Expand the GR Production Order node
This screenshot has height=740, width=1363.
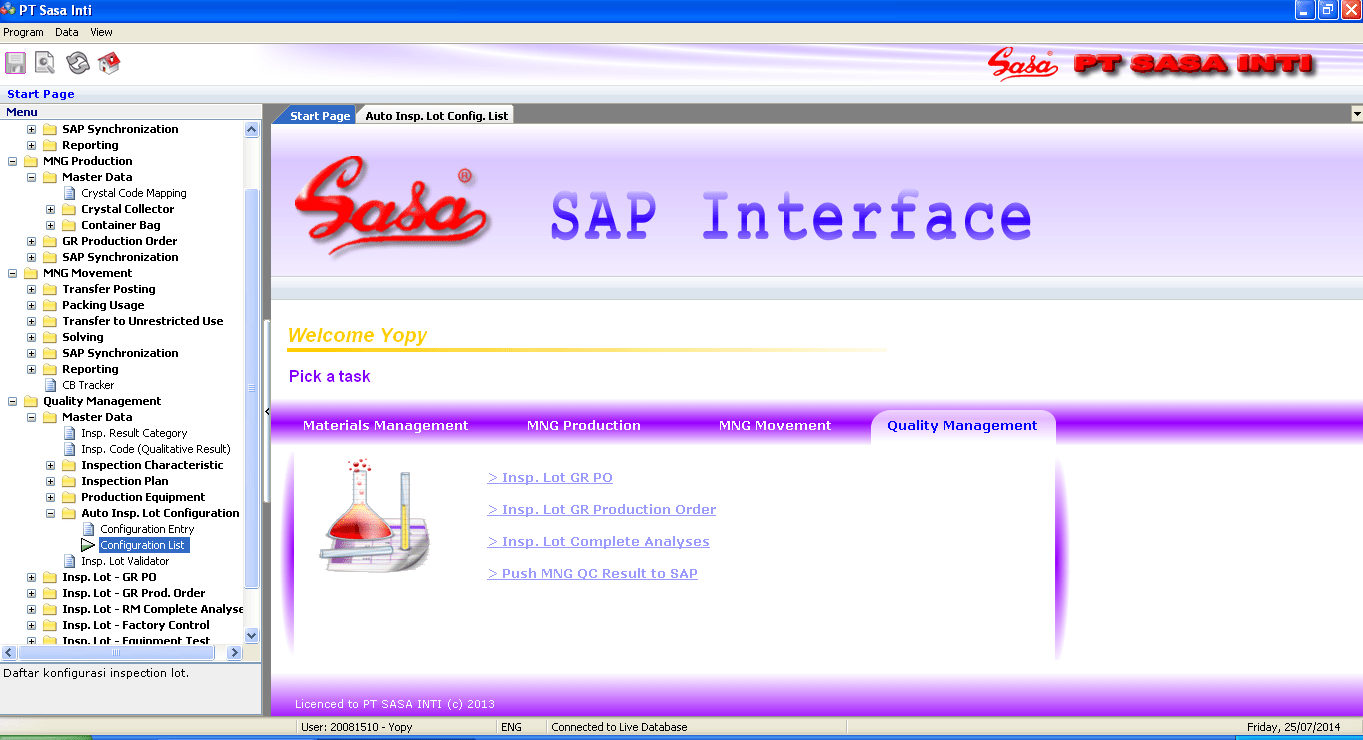click(31, 241)
